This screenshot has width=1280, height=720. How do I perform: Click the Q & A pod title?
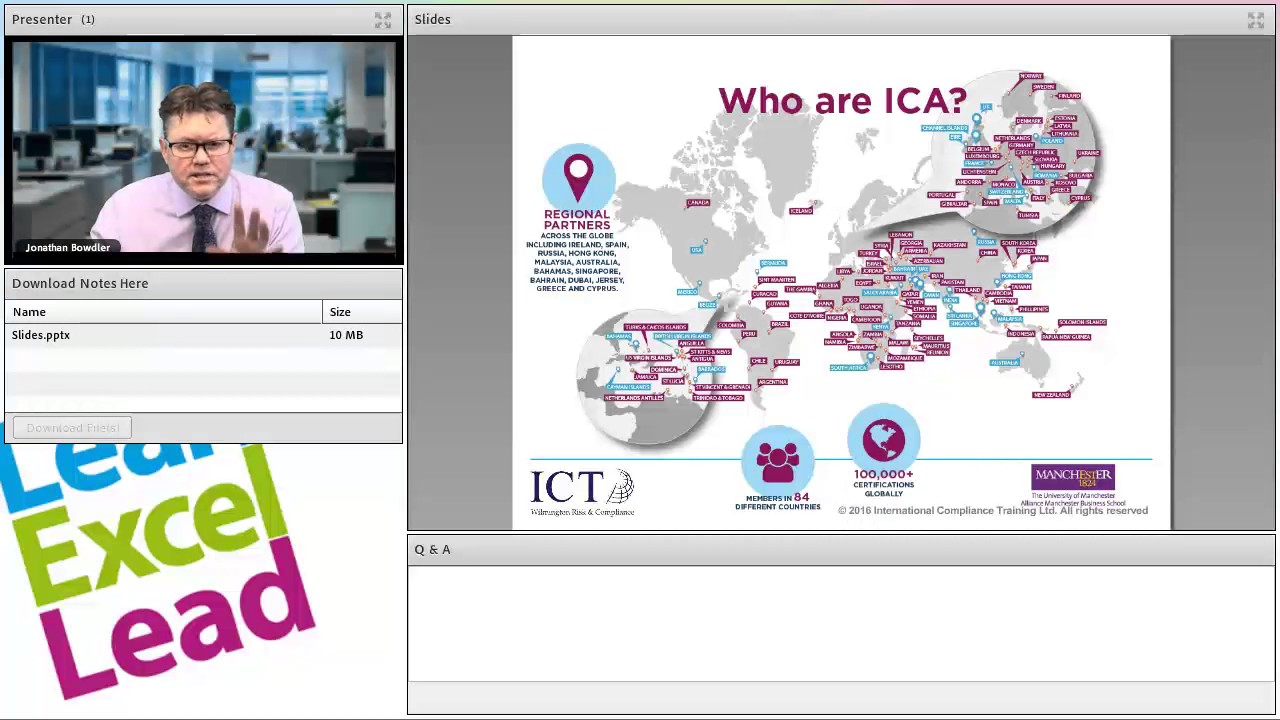pos(433,549)
